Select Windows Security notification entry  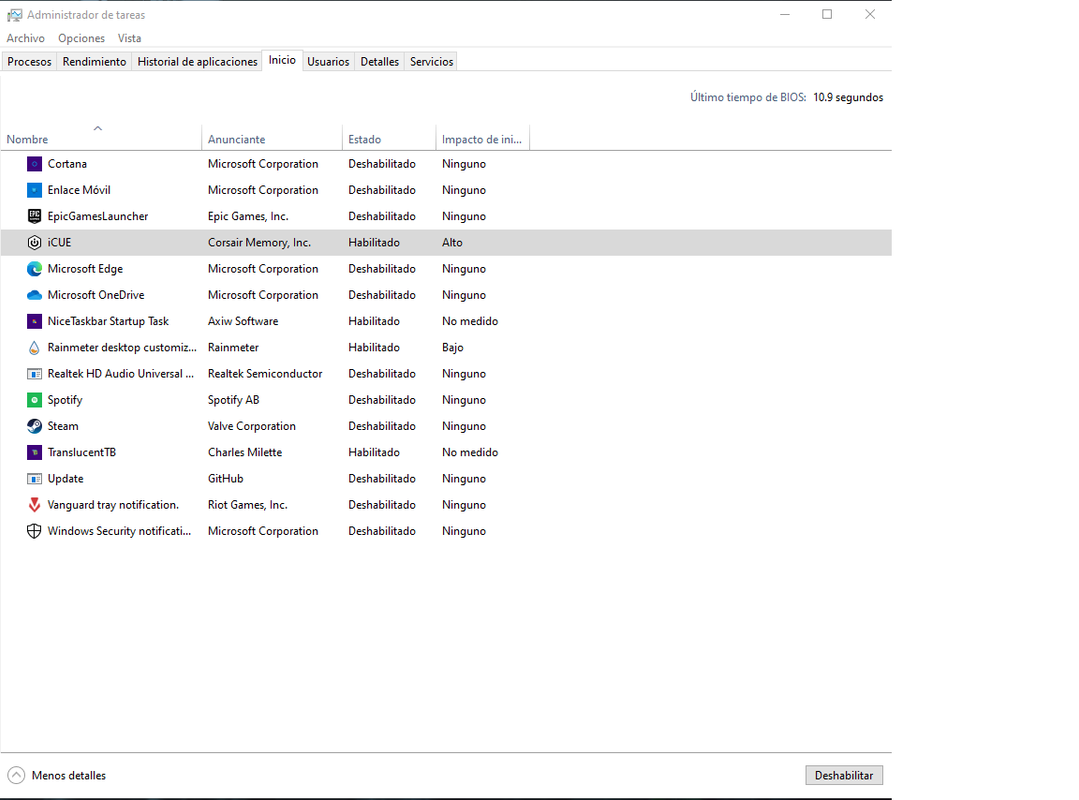coord(119,531)
